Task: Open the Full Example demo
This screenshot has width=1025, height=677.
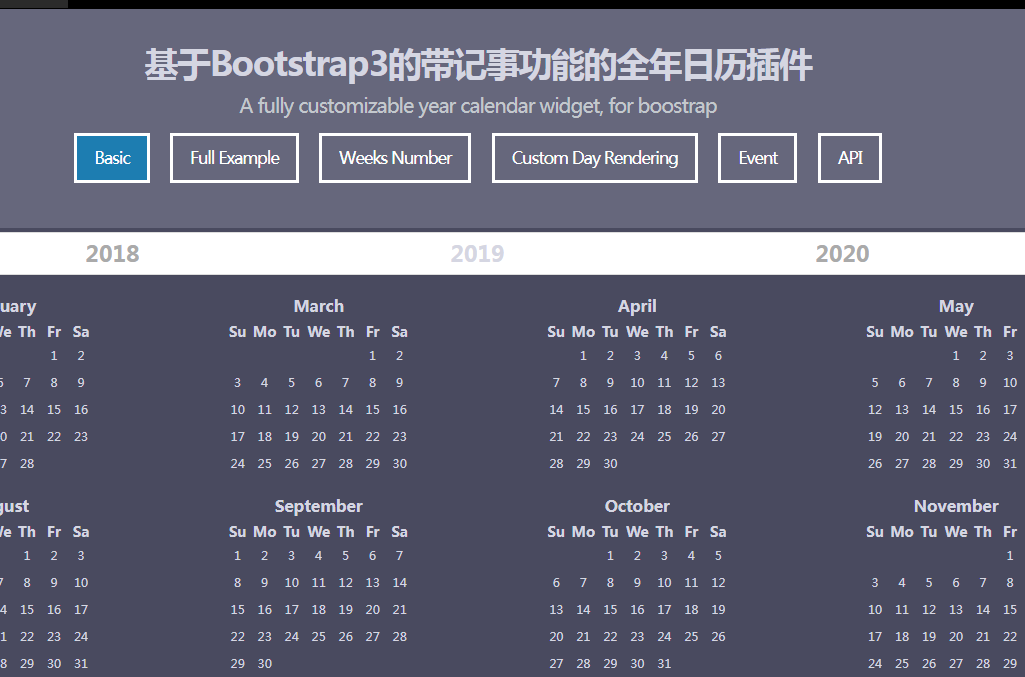Action: pyautogui.click(x=235, y=158)
